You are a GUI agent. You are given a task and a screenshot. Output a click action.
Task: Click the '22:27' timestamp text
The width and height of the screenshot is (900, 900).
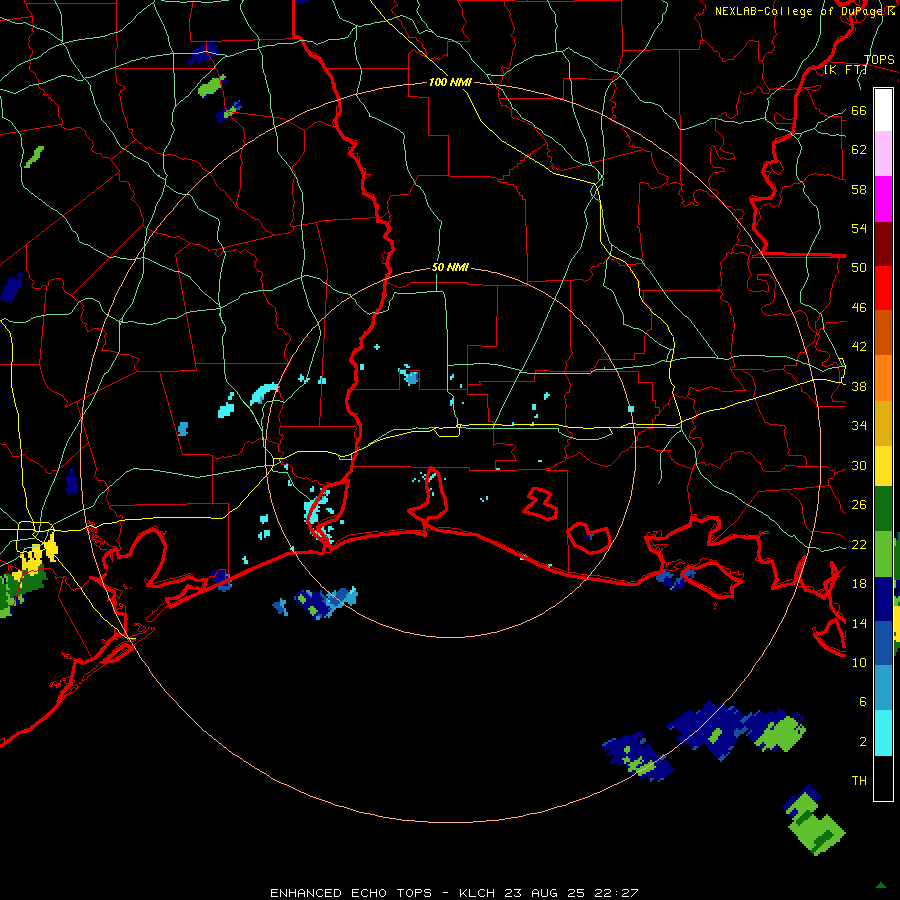[617, 893]
